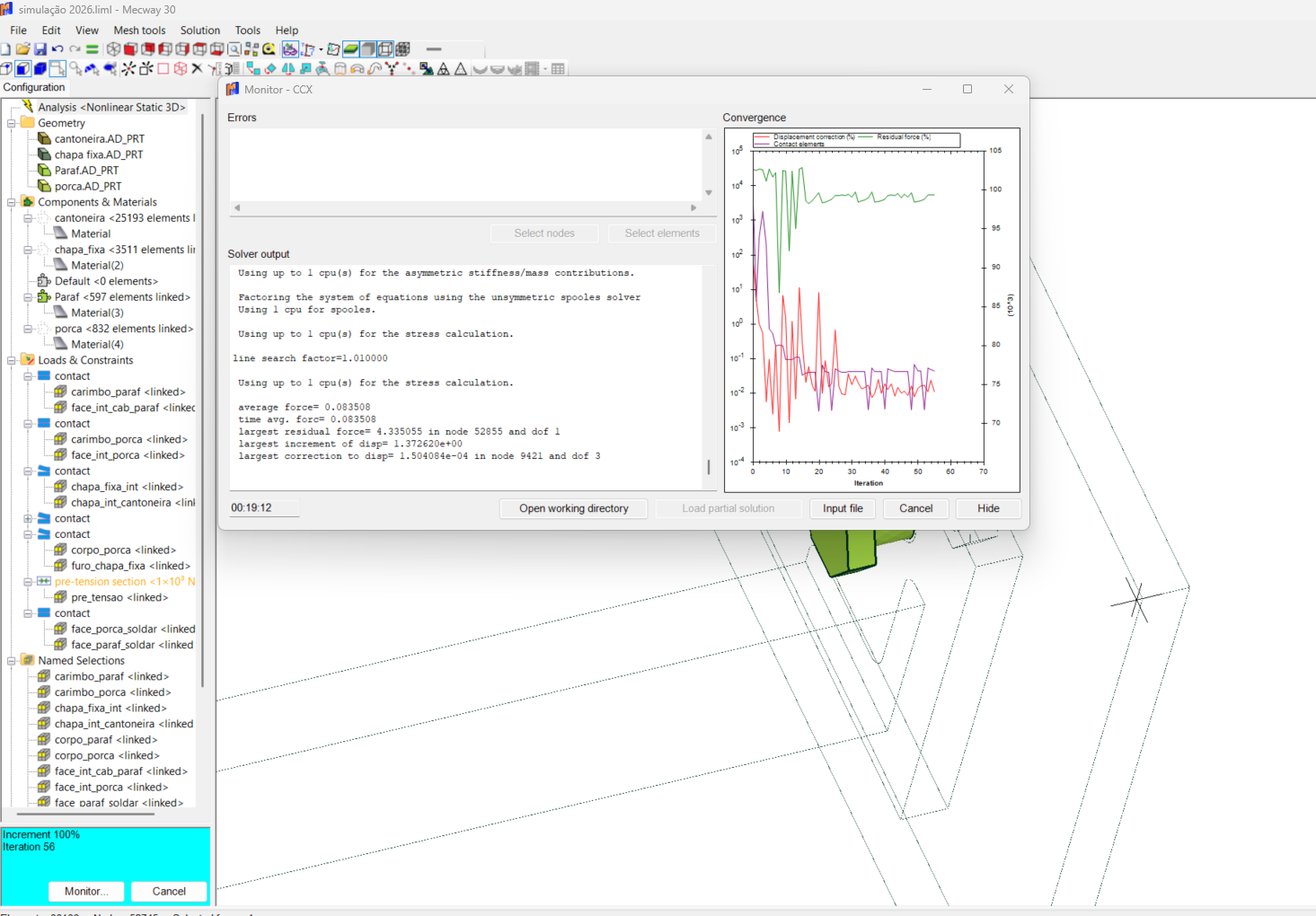This screenshot has width=1316, height=916.
Task: Collapse the Loads & Constraints node
Action: pyautogui.click(x=12, y=360)
